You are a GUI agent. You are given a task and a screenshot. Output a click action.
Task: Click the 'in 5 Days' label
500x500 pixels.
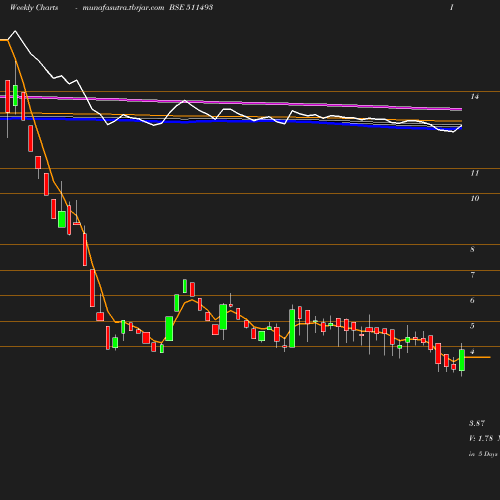click(x=483, y=454)
